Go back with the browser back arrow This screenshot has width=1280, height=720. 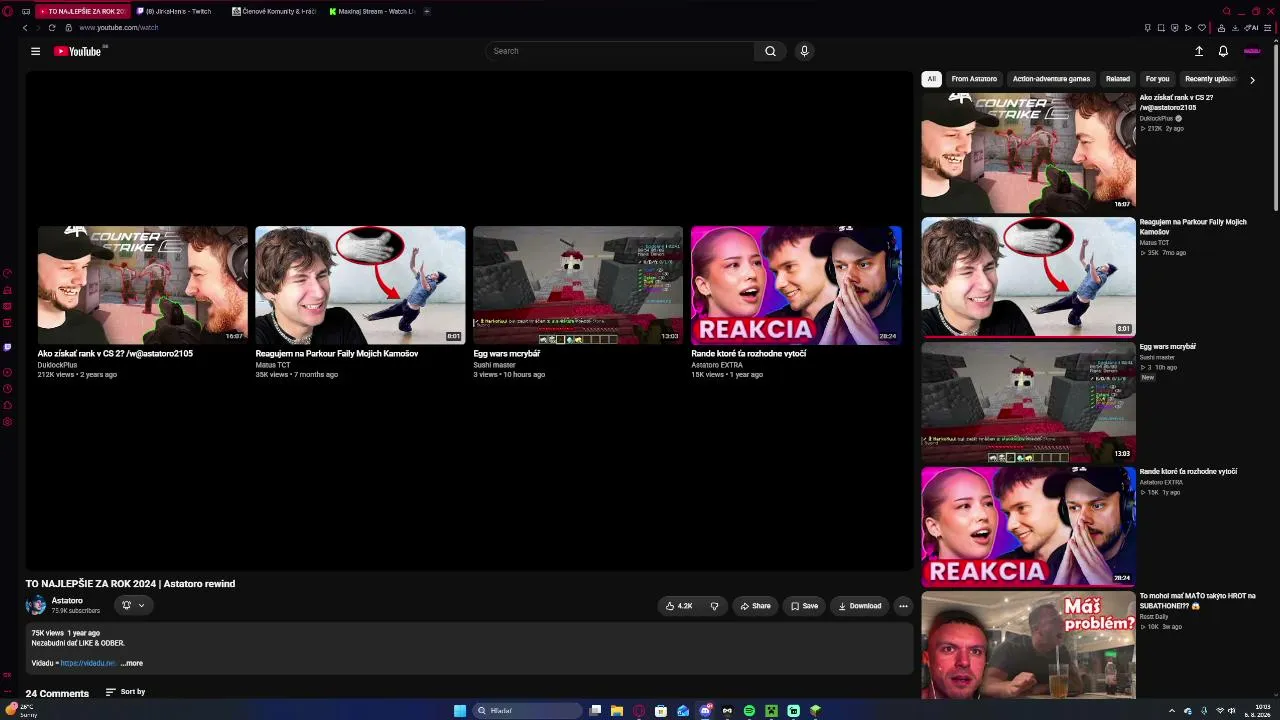[25, 28]
